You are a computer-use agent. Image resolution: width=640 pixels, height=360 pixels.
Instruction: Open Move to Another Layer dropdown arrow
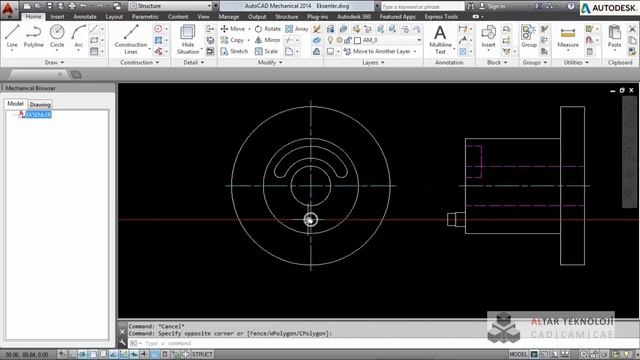[415, 51]
